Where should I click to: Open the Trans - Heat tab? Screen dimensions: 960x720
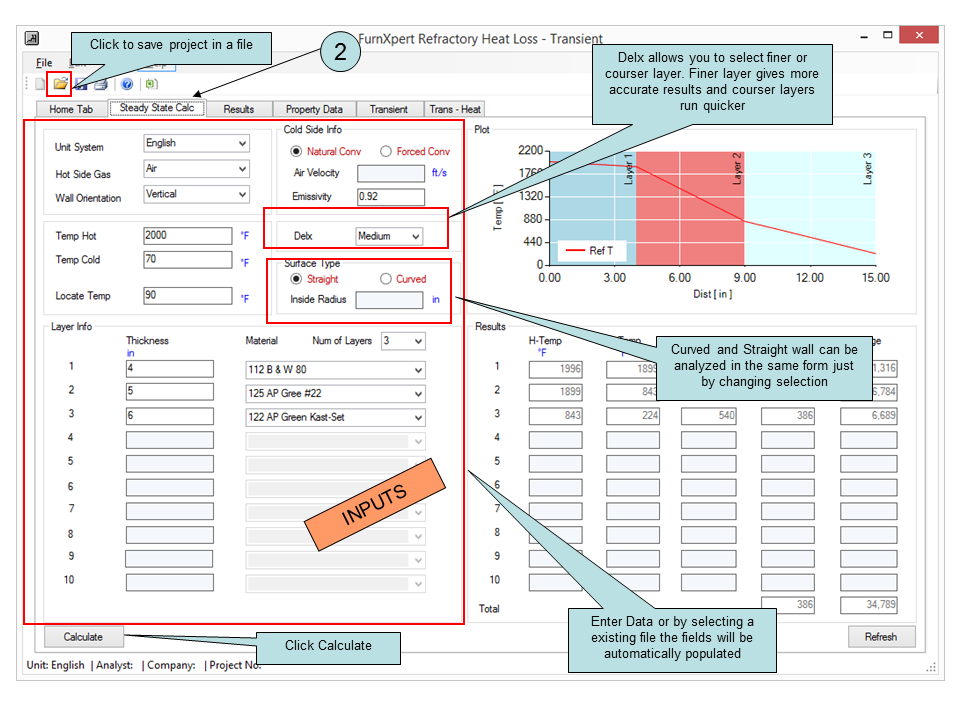(x=455, y=109)
